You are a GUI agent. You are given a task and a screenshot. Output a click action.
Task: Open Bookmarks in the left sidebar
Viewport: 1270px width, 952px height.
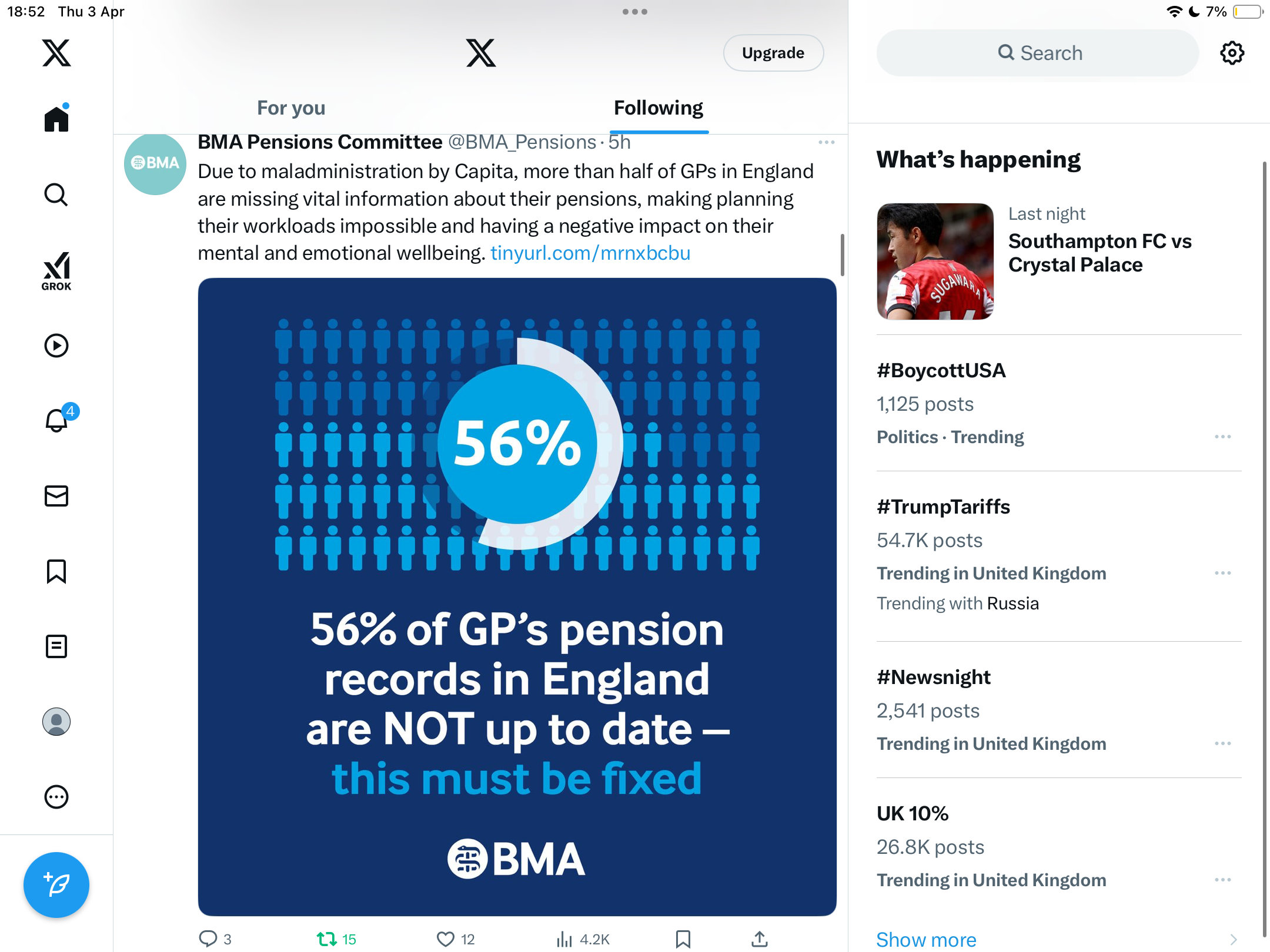[x=56, y=571]
